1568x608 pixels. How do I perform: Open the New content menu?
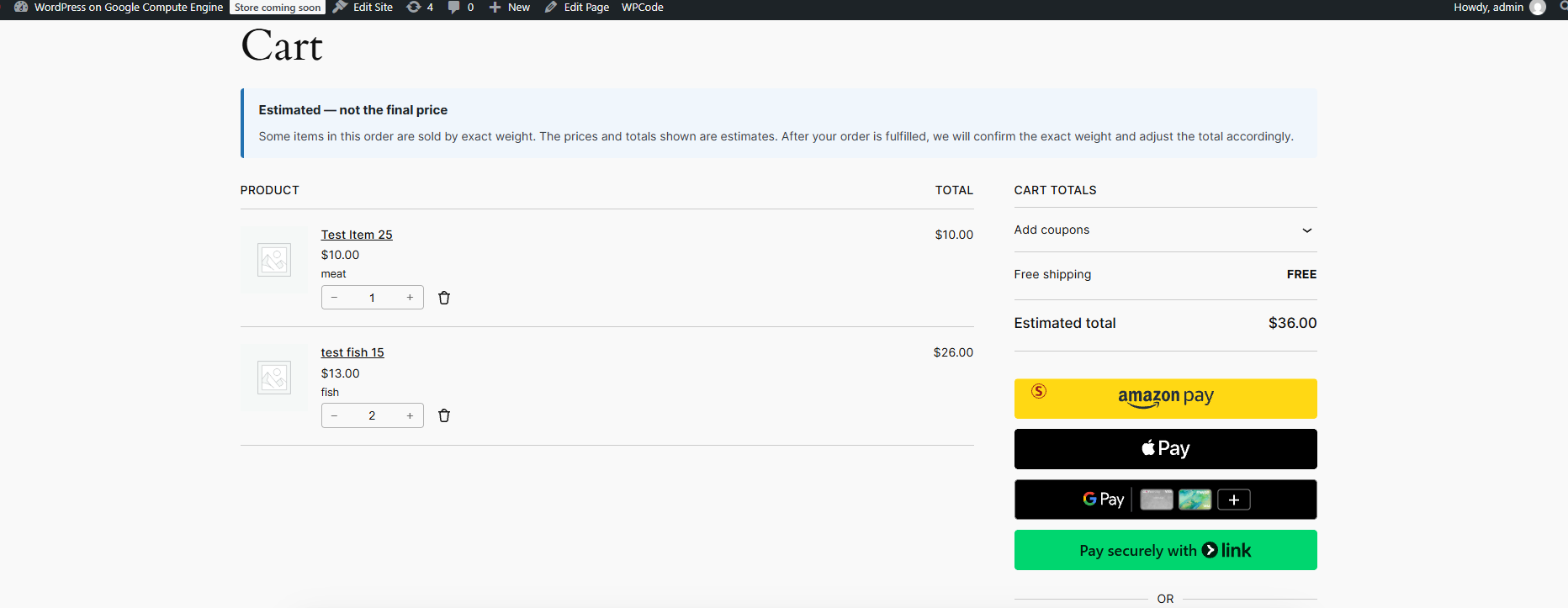(x=510, y=8)
